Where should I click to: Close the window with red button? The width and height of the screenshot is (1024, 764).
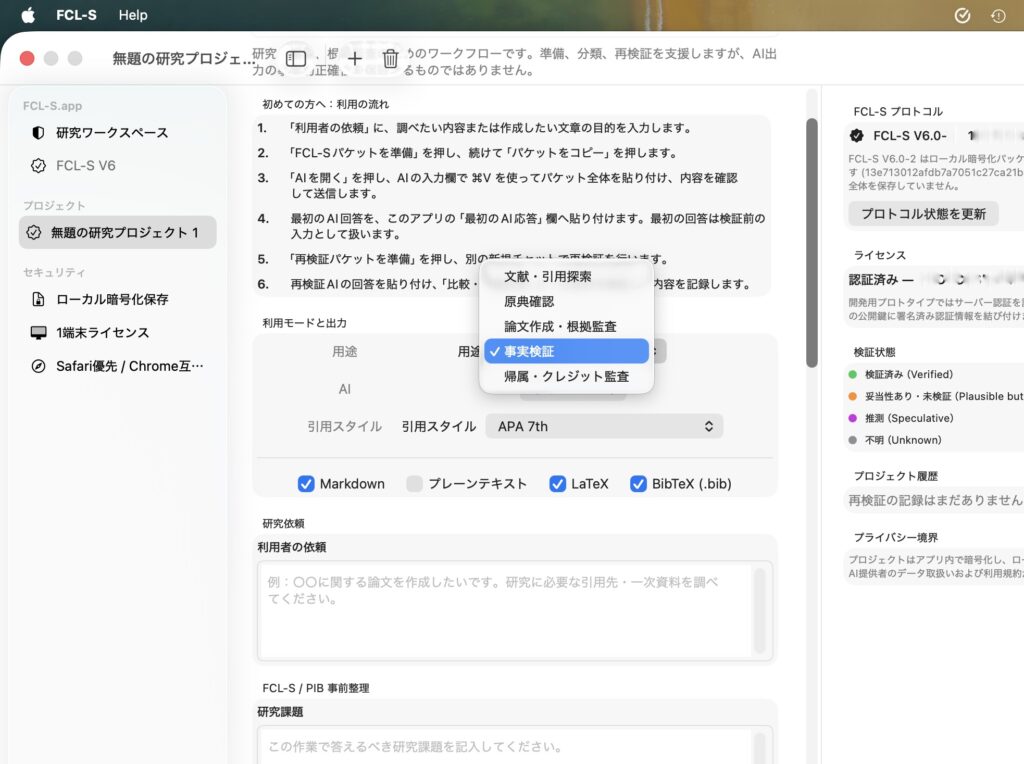coord(27,59)
